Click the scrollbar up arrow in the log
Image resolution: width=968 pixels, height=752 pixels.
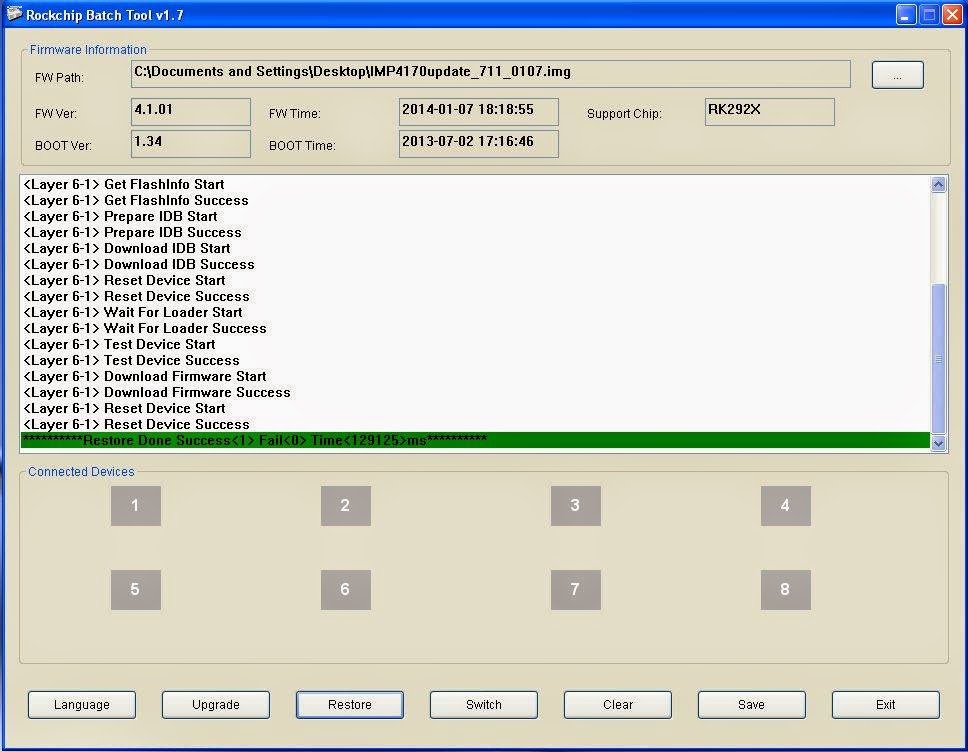tap(938, 183)
